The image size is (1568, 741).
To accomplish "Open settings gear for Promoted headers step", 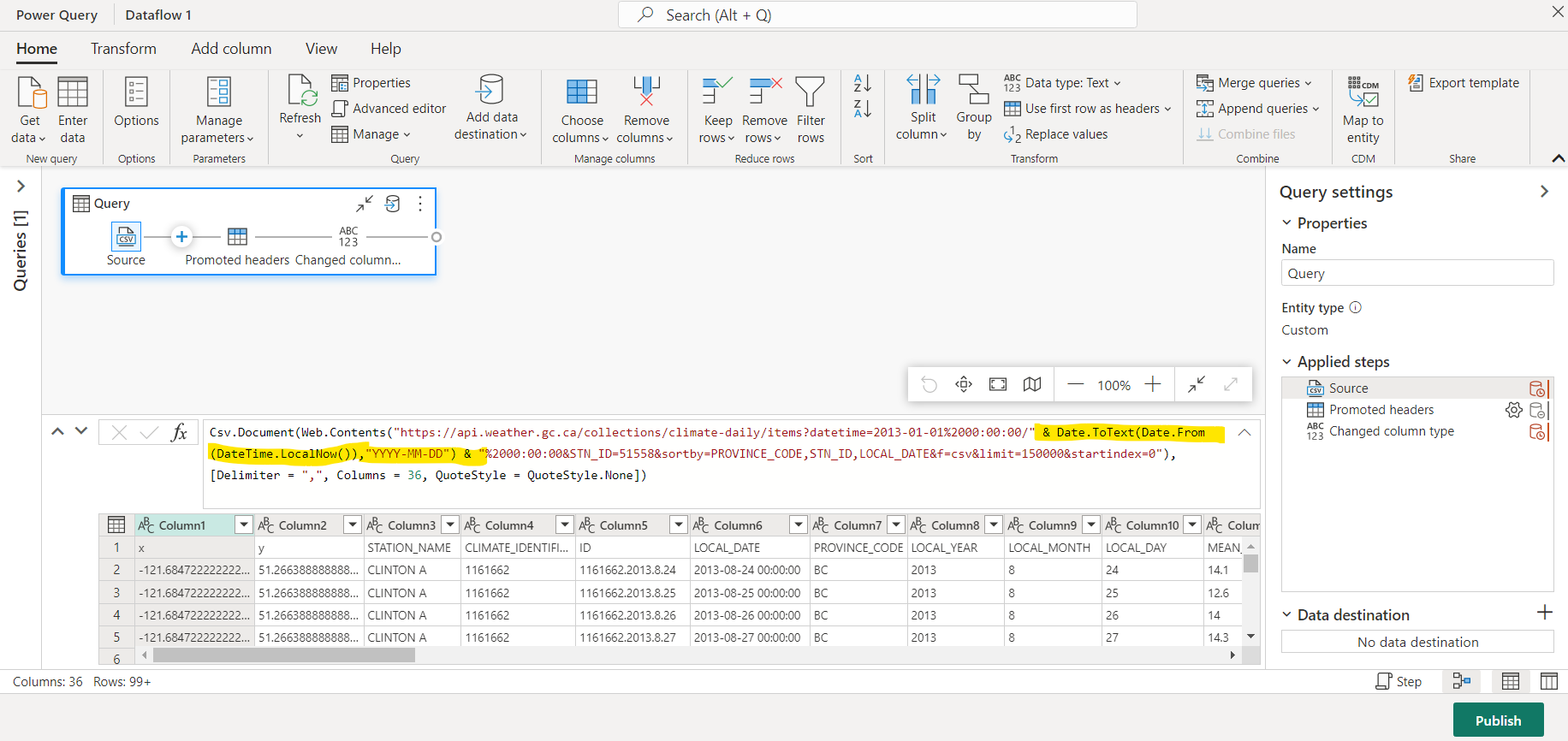I will point(1513,410).
